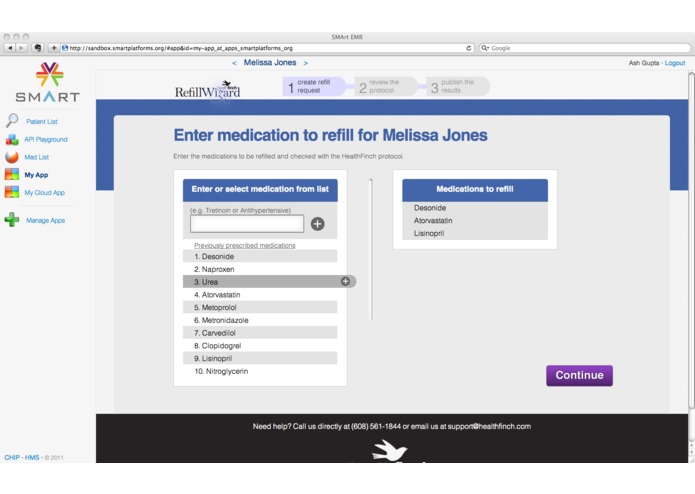This screenshot has height=494, width=695.
Task: Click the Patient List magnifier icon
Action: [12, 121]
